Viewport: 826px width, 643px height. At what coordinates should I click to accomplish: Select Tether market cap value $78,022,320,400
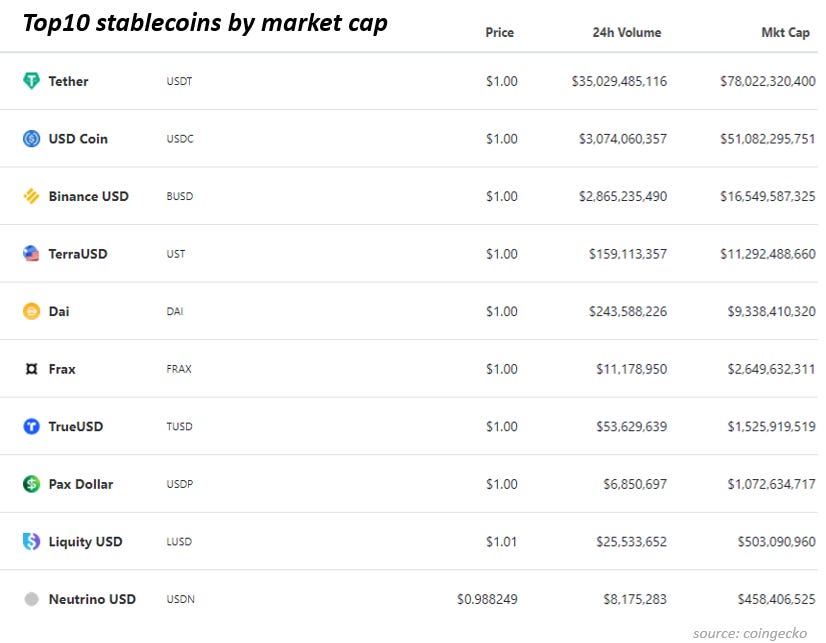click(768, 81)
